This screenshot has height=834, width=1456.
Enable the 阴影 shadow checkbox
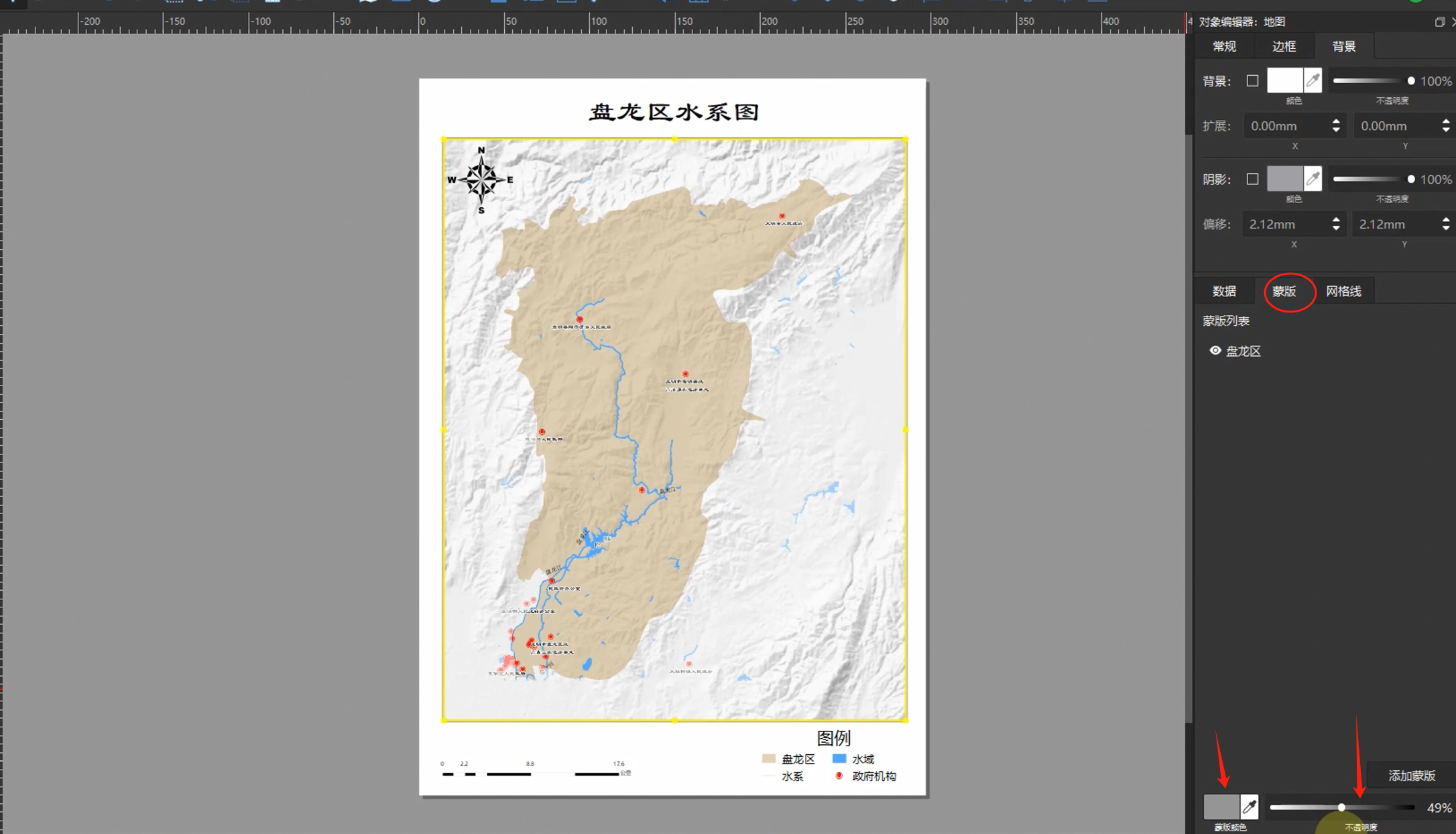[1252, 179]
